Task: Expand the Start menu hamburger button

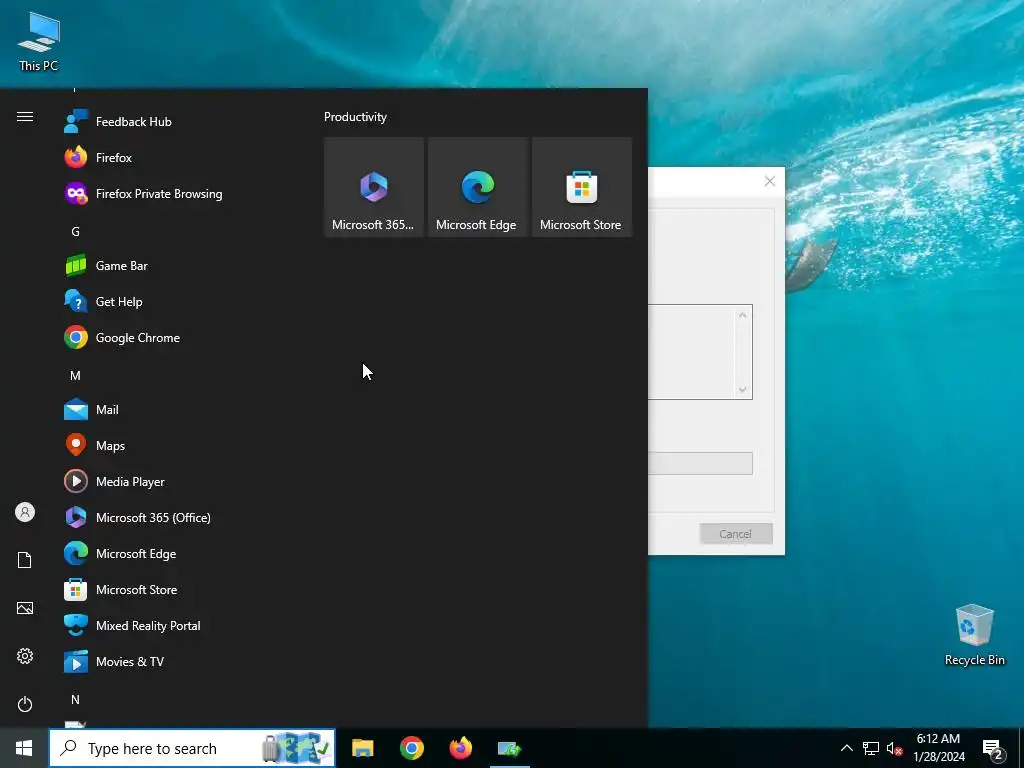Action: click(25, 116)
